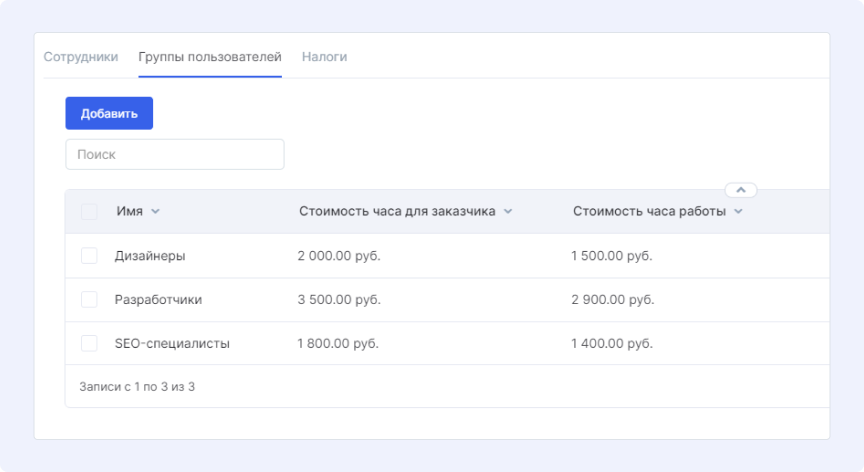Click the 2 000.00 руб. customer rate cell
Image resolution: width=864 pixels, height=472 pixels.
pos(338,256)
